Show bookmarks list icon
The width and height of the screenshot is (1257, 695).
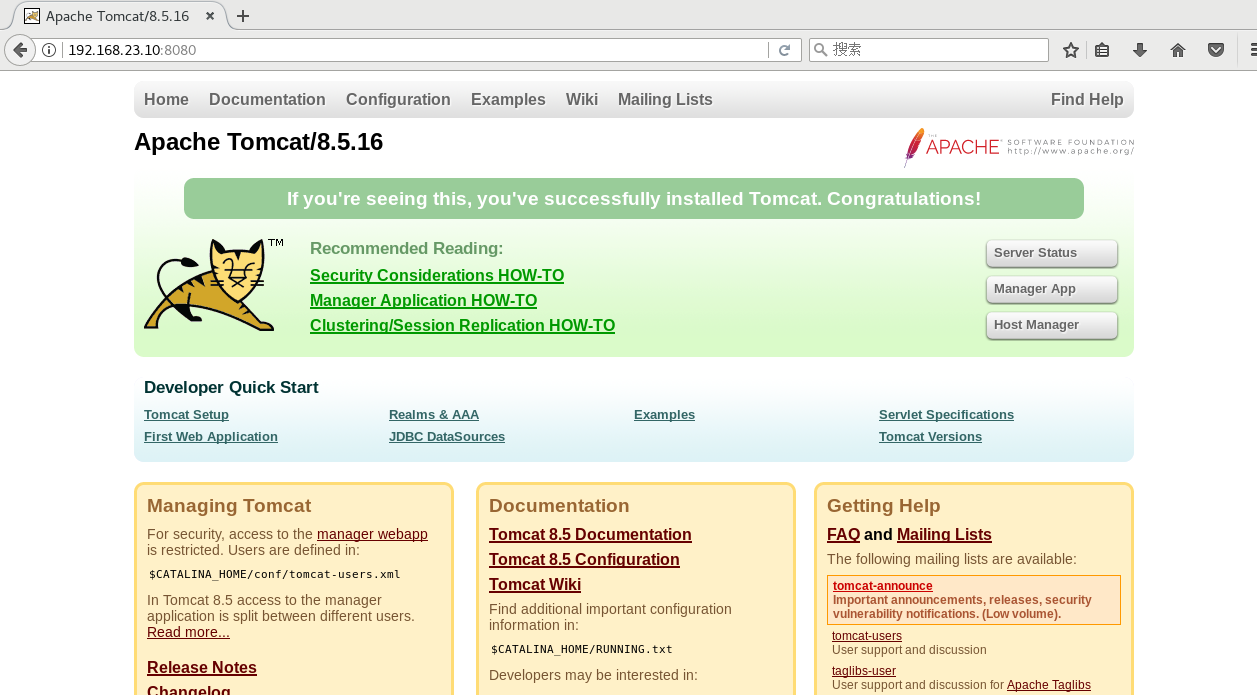1102,50
